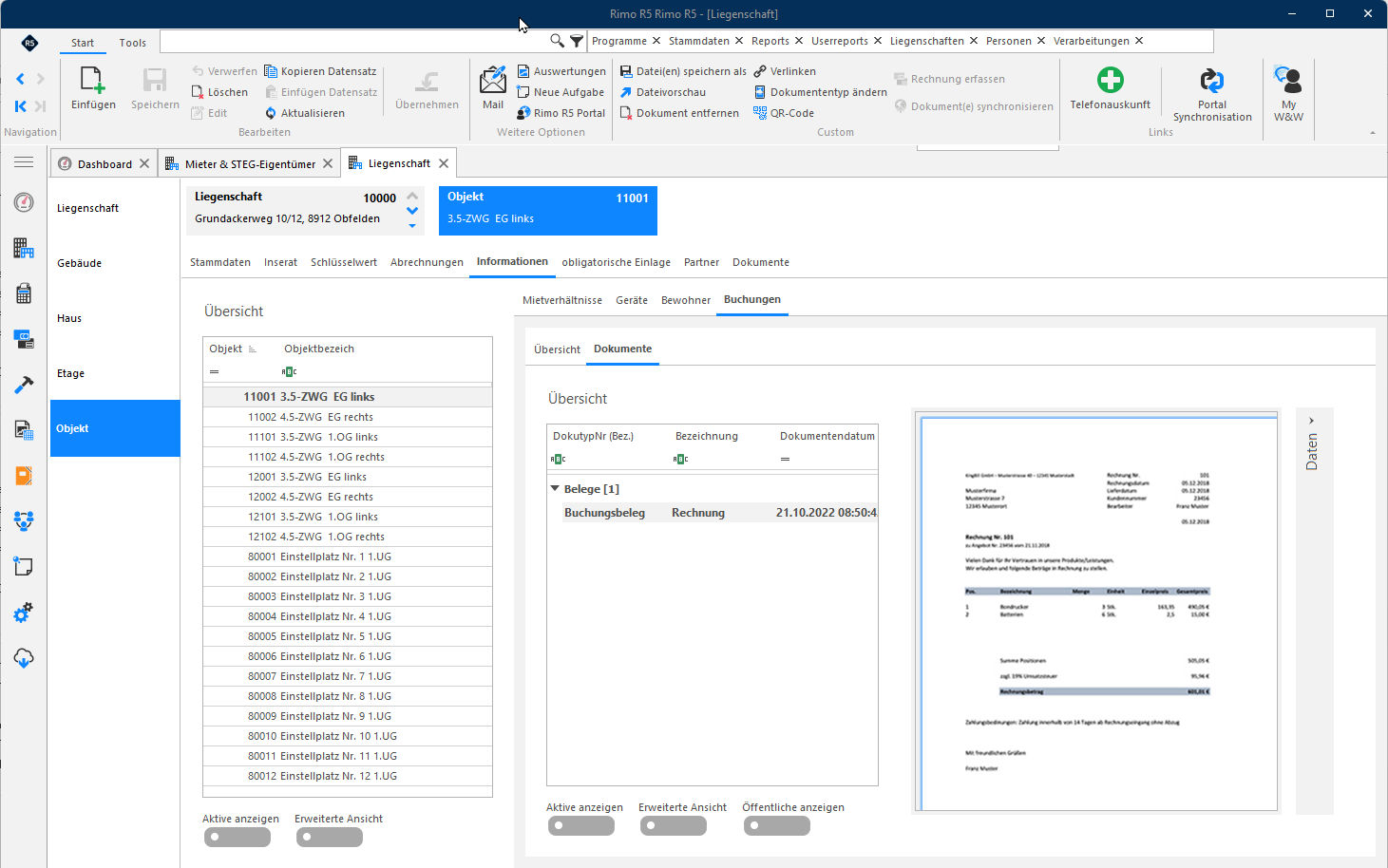Toggle the hamburger sidebar menu
The image size is (1388, 868).
coord(24,162)
